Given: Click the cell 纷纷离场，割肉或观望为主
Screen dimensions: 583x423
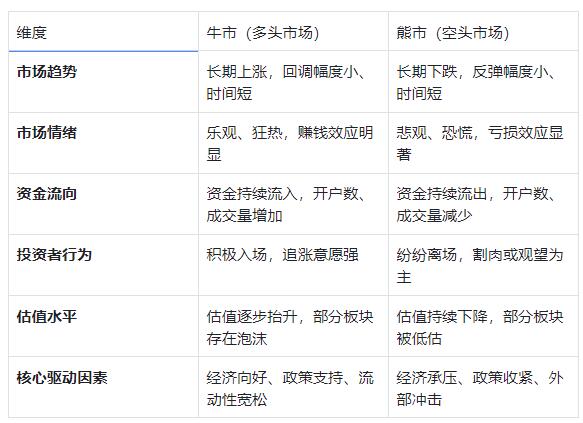Looking at the screenshot, I should coord(483,265).
